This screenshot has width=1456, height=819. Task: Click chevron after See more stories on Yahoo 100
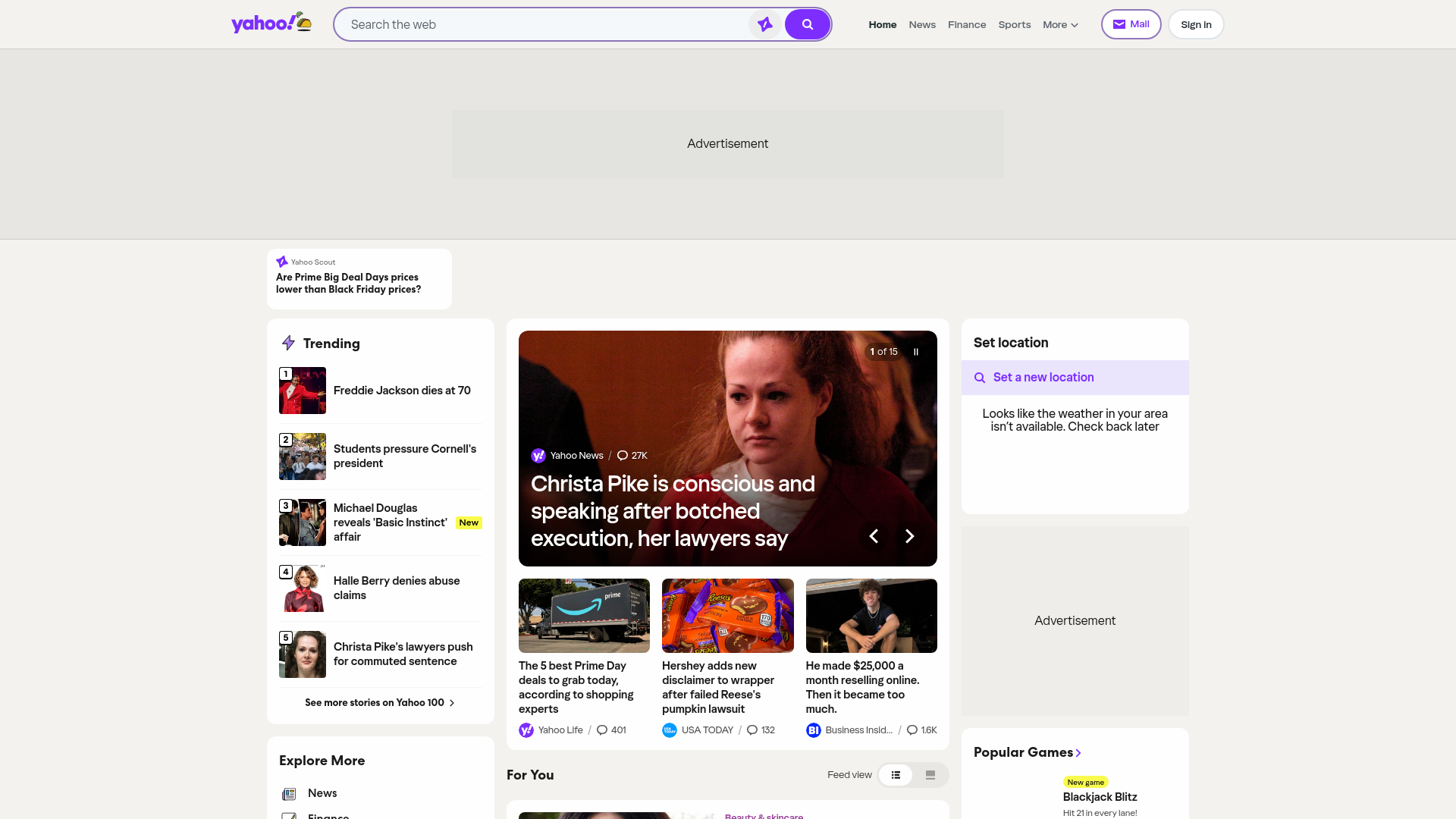(452, 703)
